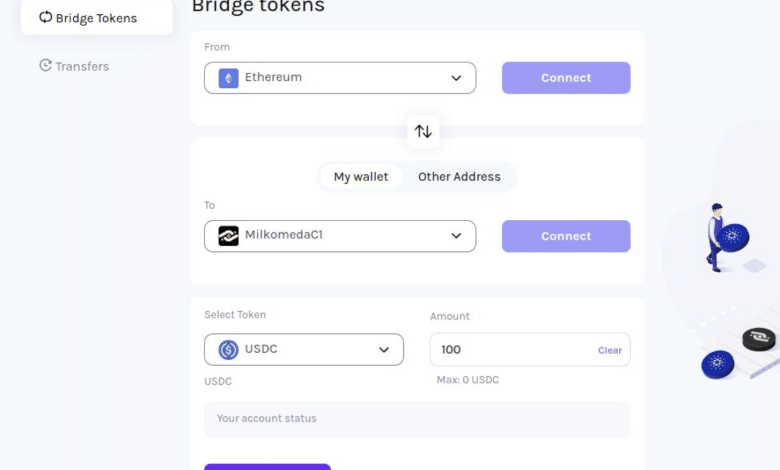The image size is (780, 470).
Task: Expand the Select Token dropdown
Action: 384,350
